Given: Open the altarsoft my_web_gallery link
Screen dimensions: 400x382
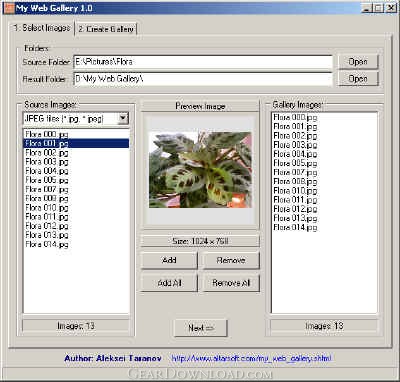Looking at the screenshot, I should 251,359.
